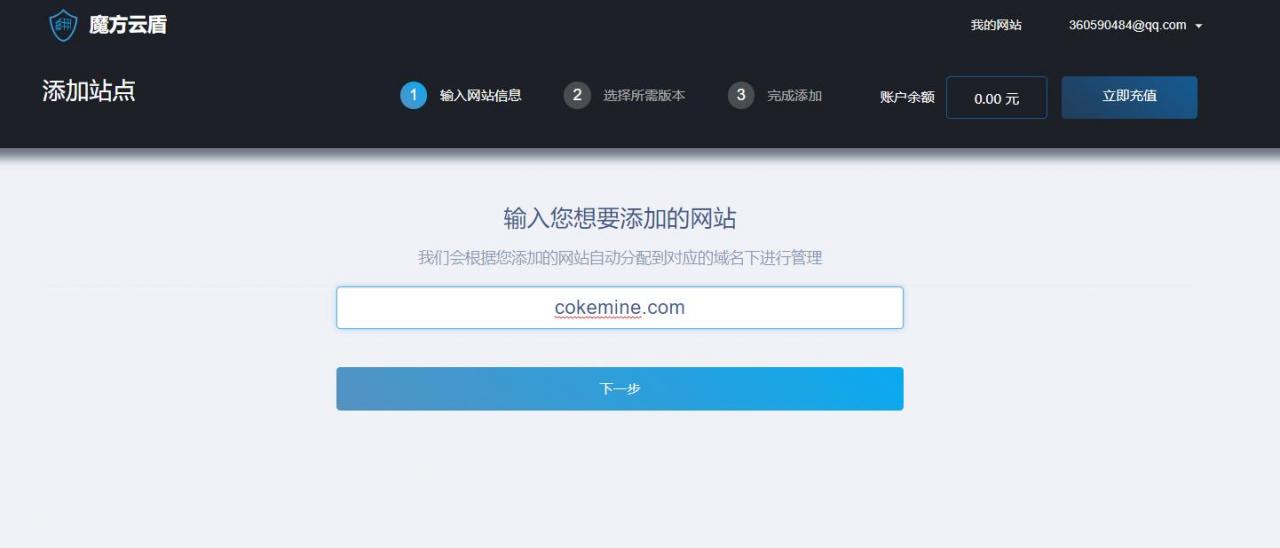This screenshot has width=1280, height=548.
Task: Click the 添加站点 page title
Action: pyautogui.click(x=89, y=91)
